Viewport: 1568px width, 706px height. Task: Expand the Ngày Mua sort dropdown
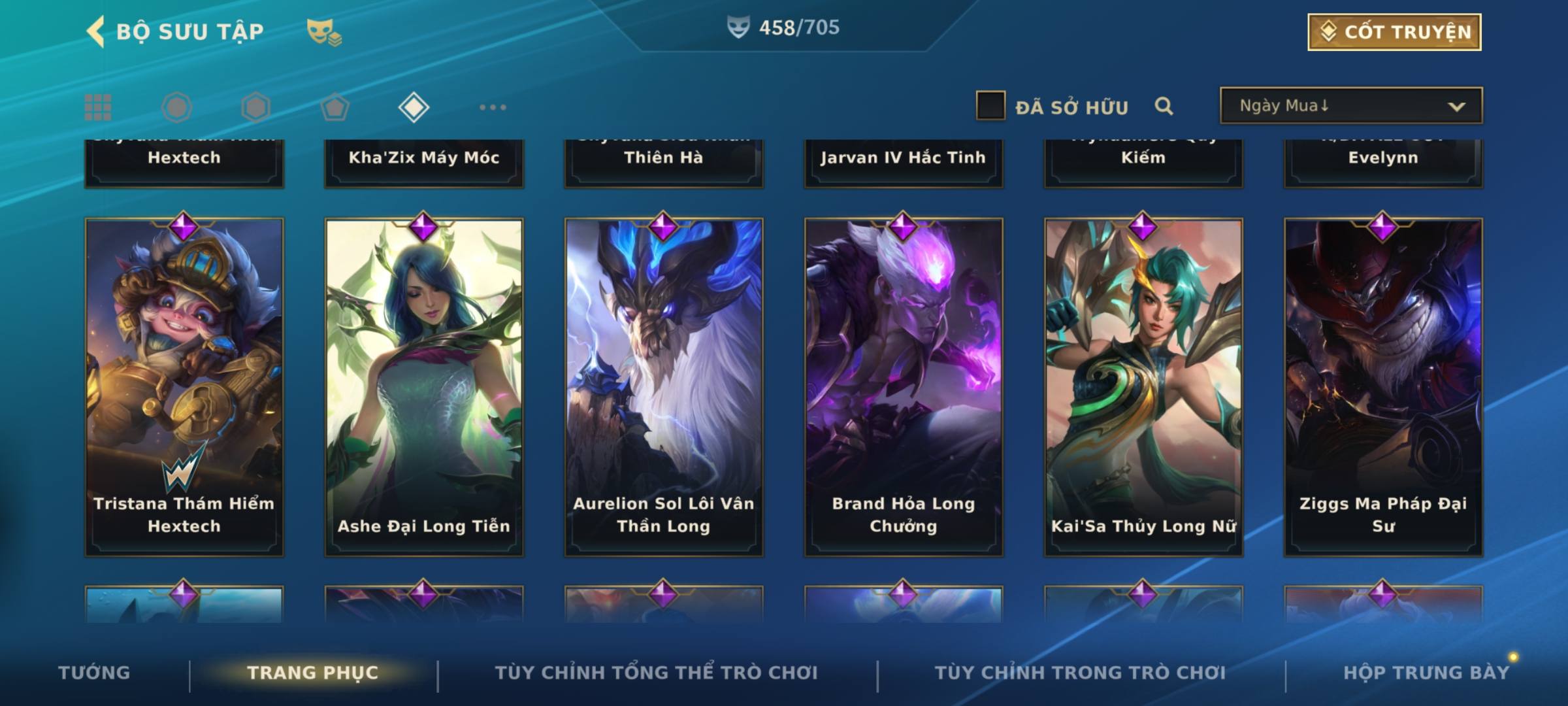point(1351,105)
